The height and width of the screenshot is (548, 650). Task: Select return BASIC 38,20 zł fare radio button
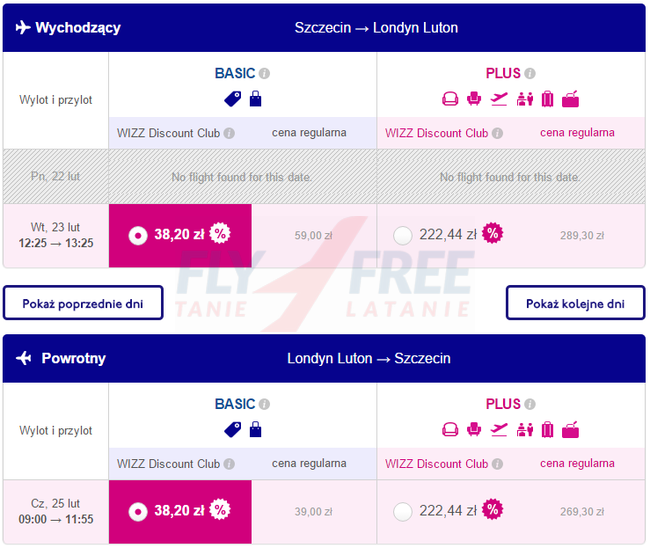[x=138, y=511]
